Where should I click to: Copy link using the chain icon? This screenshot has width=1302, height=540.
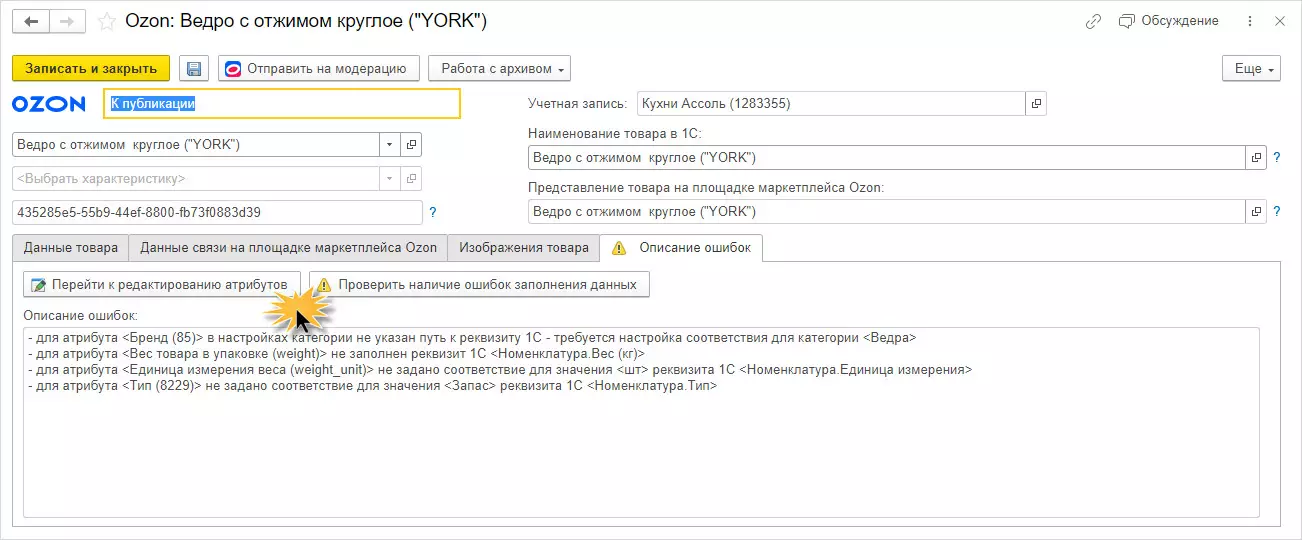click(1093, 21)
